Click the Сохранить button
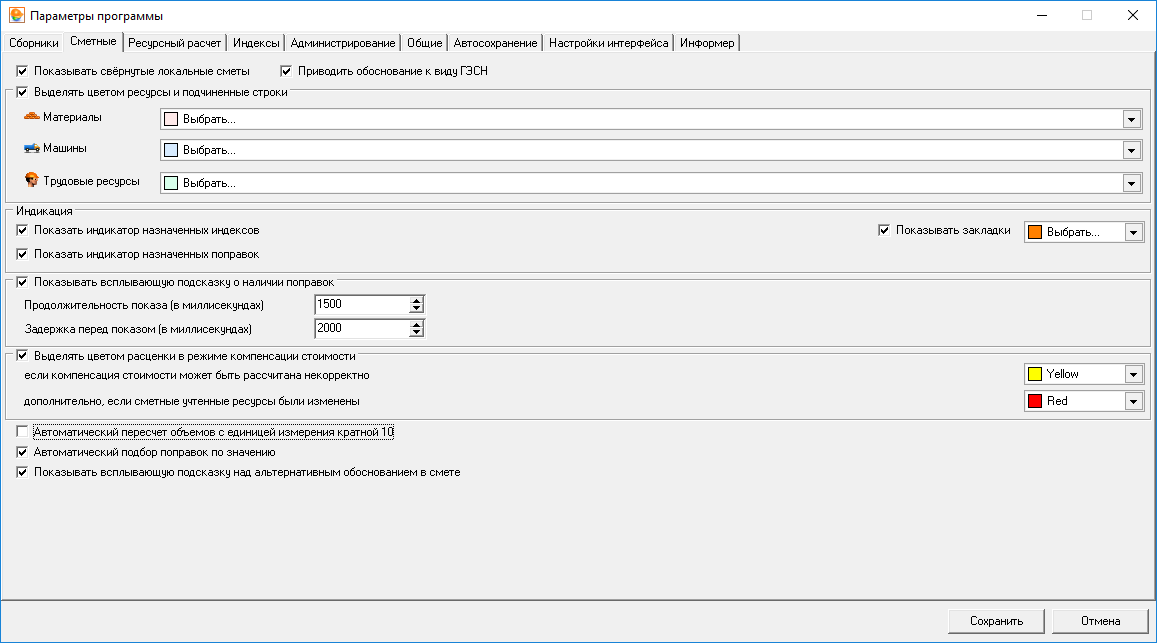The height and width of the screenshot is (643, 1157). (996, 621)
